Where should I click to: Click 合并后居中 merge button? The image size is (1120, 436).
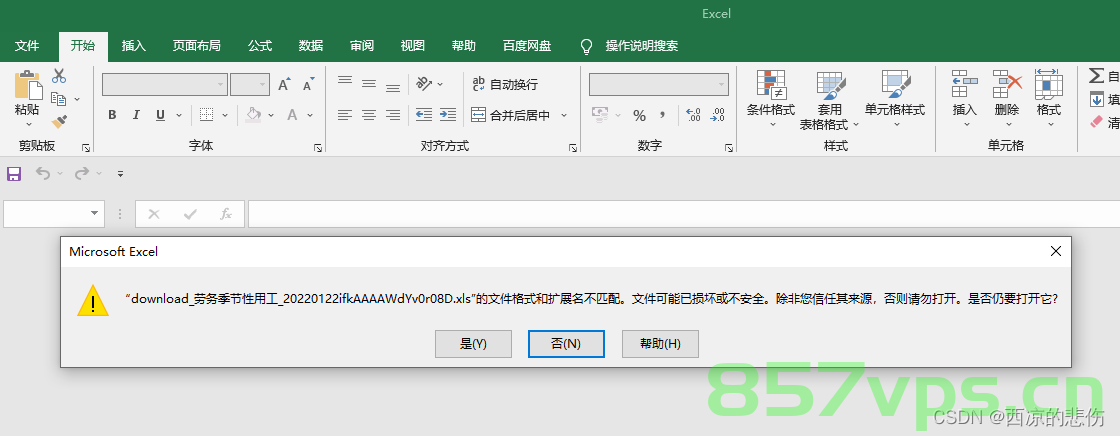tap(511, 115)
